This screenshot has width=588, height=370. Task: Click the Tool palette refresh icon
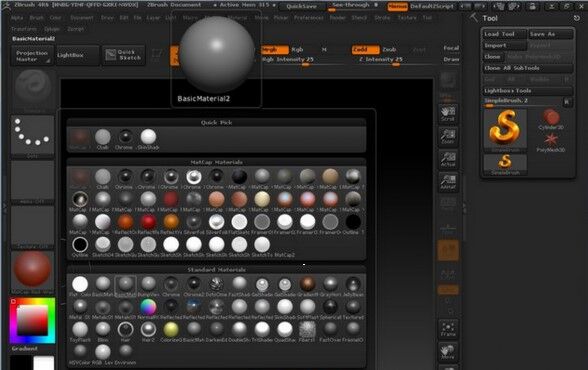click(x=576, y=18)
